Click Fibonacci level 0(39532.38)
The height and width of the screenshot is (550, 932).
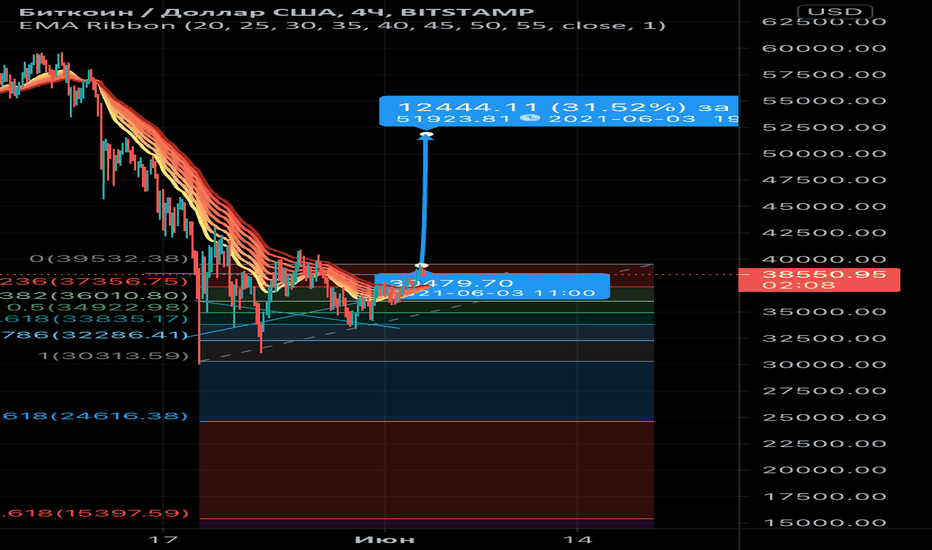[109, 259]
